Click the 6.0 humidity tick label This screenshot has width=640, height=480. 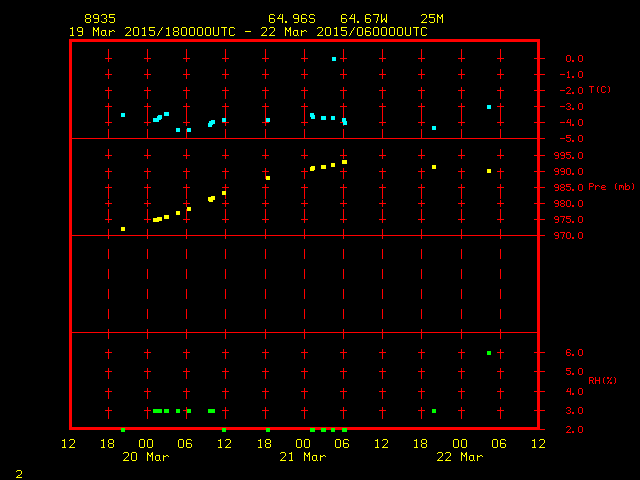pyautogui.click(x=574, y=353)
